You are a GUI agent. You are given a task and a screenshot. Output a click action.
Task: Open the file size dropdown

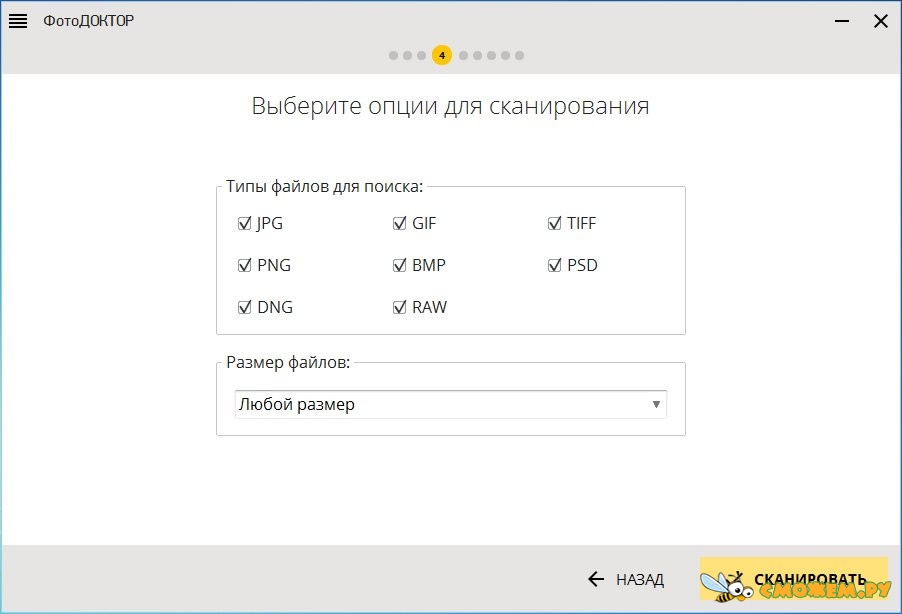tap(450, 404)
